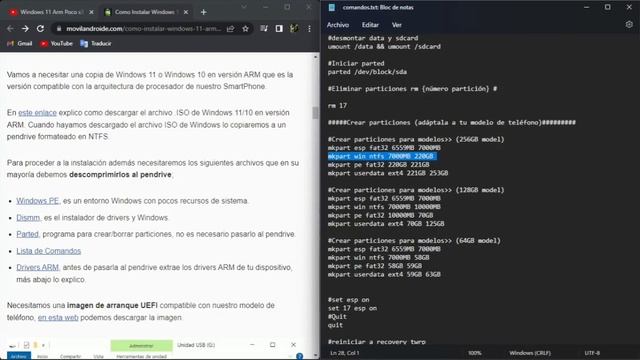Select the Administrar ribbon tab in Explorer
The image size is (640, 360).
click(x=141, y=346)
